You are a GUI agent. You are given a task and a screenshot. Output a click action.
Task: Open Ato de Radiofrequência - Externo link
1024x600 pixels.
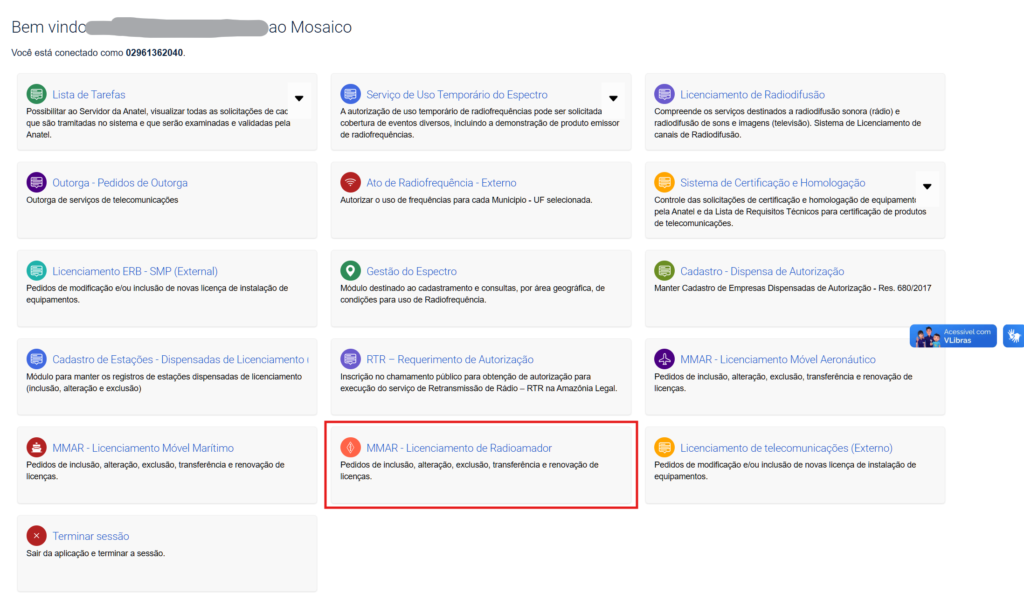pos(441,183)
